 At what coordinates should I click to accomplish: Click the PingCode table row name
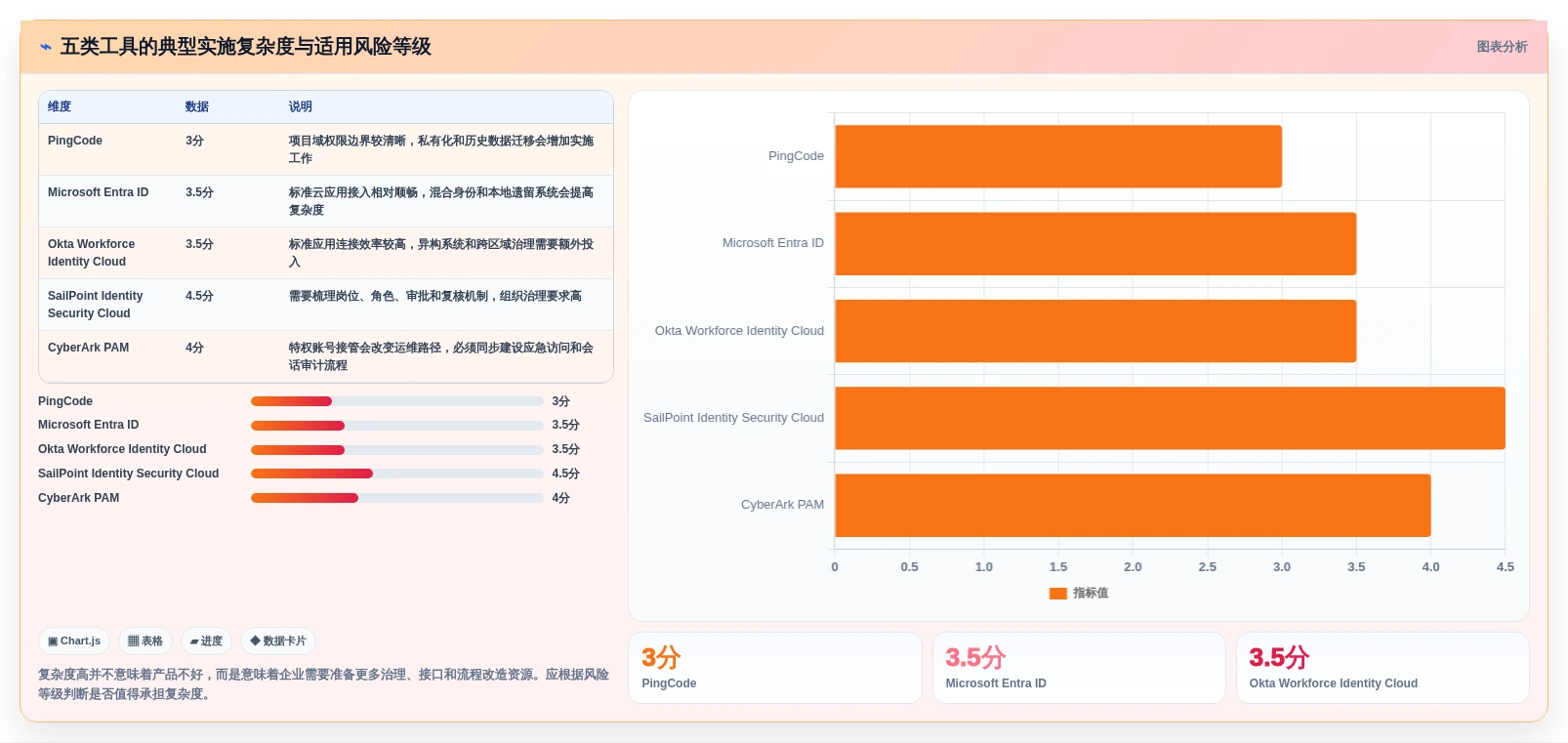tap(75, 141)
